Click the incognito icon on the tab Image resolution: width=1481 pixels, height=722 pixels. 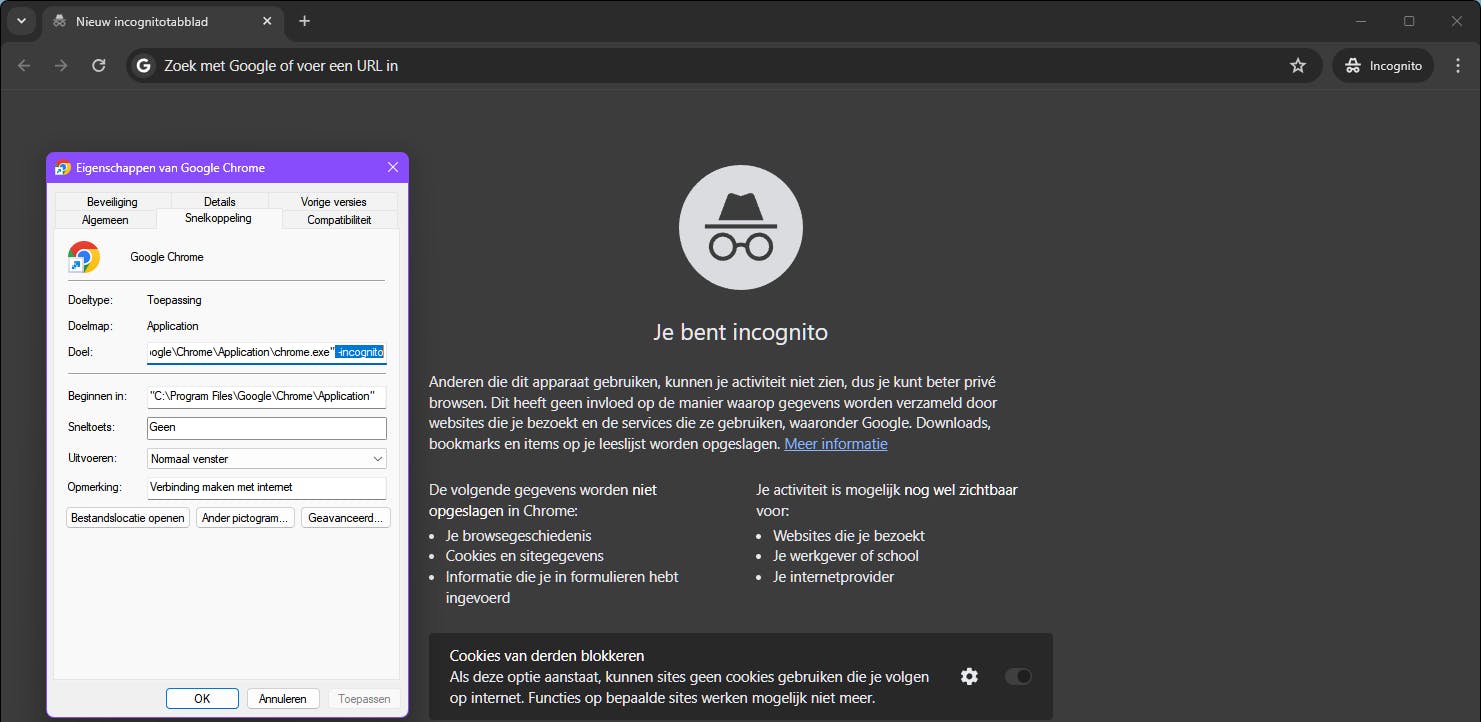[60, 21]
